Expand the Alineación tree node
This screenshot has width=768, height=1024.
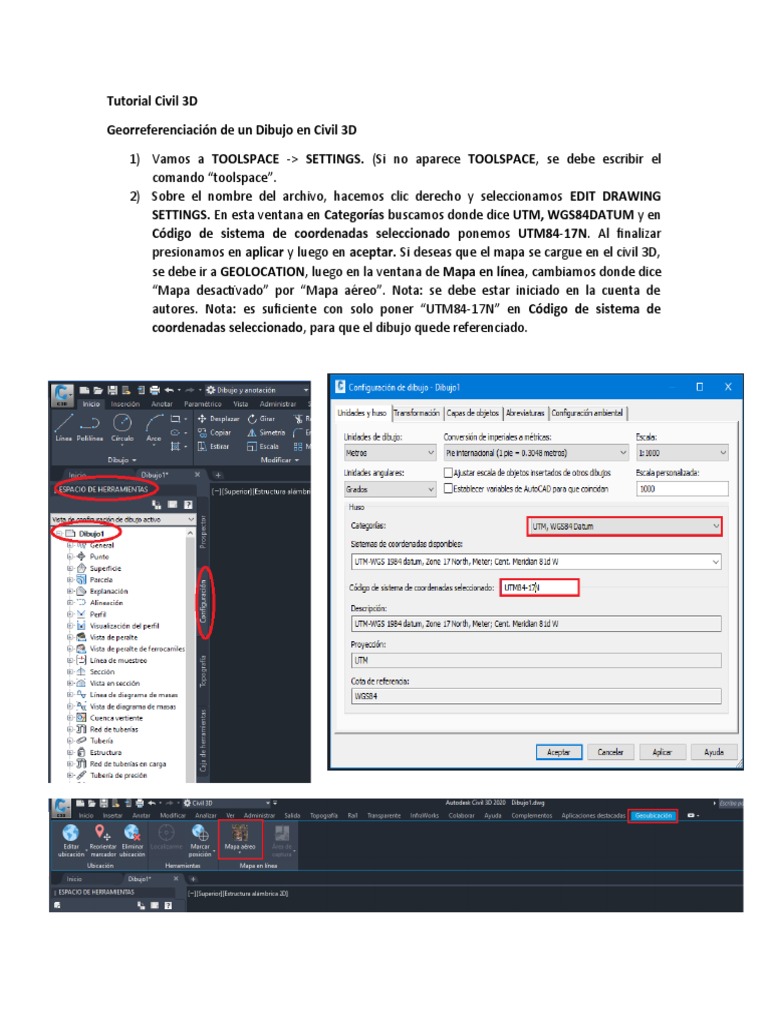[x=70, y=603]
